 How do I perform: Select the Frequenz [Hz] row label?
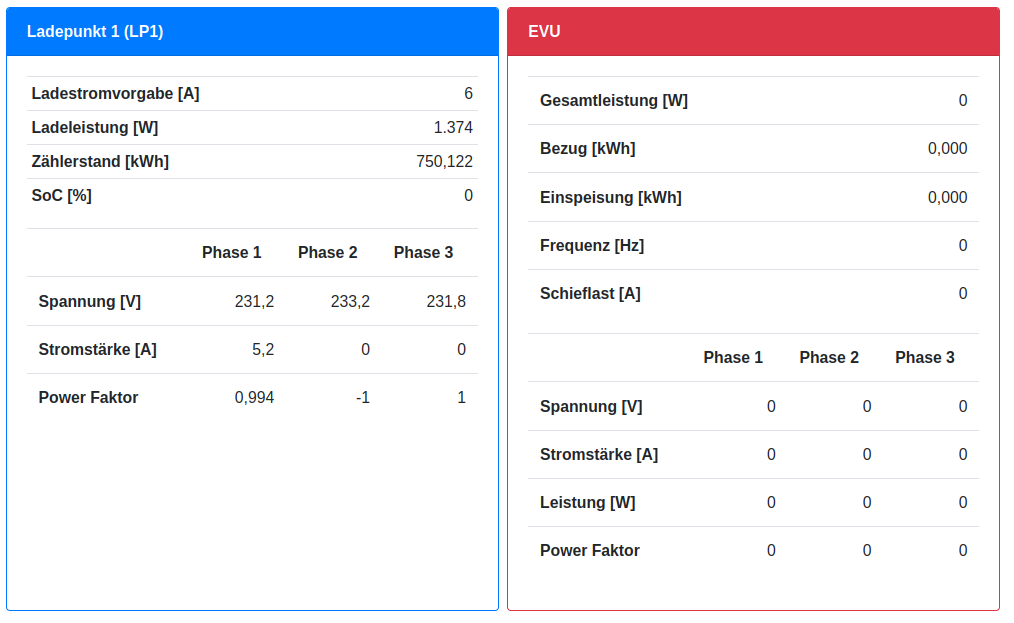tap(591, 246)
